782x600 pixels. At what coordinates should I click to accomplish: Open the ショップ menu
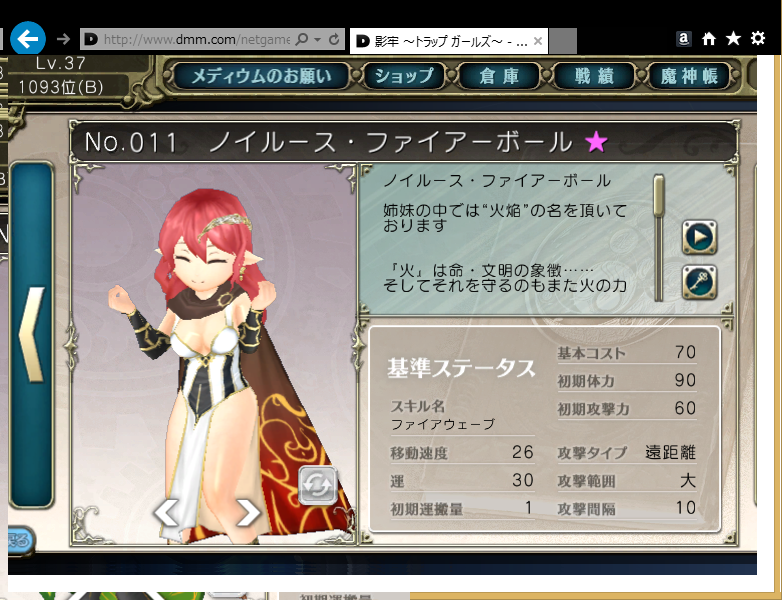click(x=403, y=76)
